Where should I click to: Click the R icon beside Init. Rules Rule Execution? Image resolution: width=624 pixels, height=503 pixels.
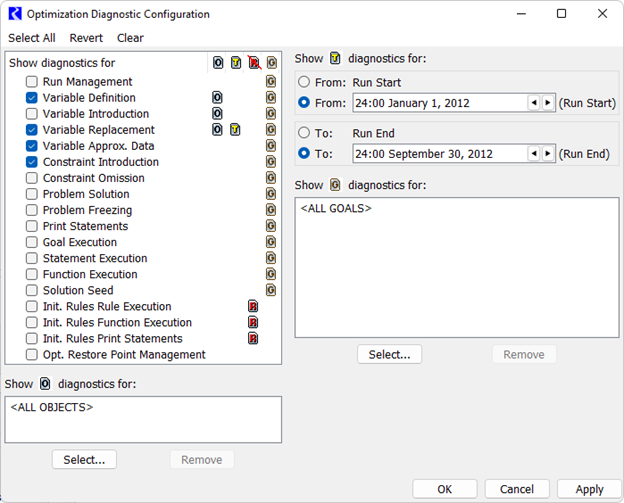[253, 307]
